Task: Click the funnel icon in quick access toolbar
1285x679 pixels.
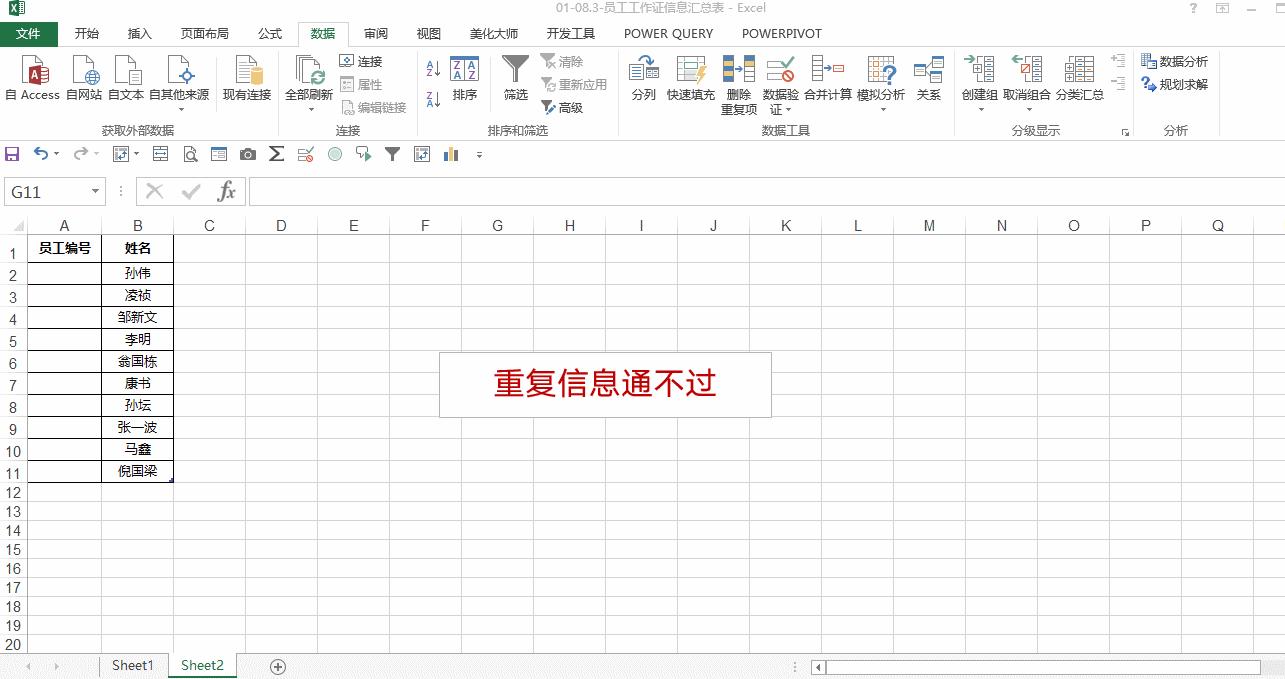Action: (x=393, y=154)
